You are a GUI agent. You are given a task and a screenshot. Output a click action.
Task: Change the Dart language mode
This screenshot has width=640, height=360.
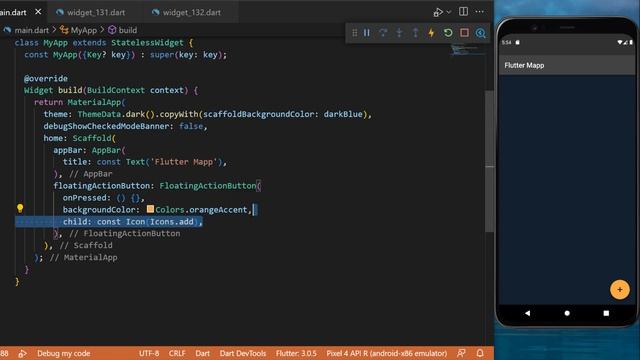click(202, 353)
